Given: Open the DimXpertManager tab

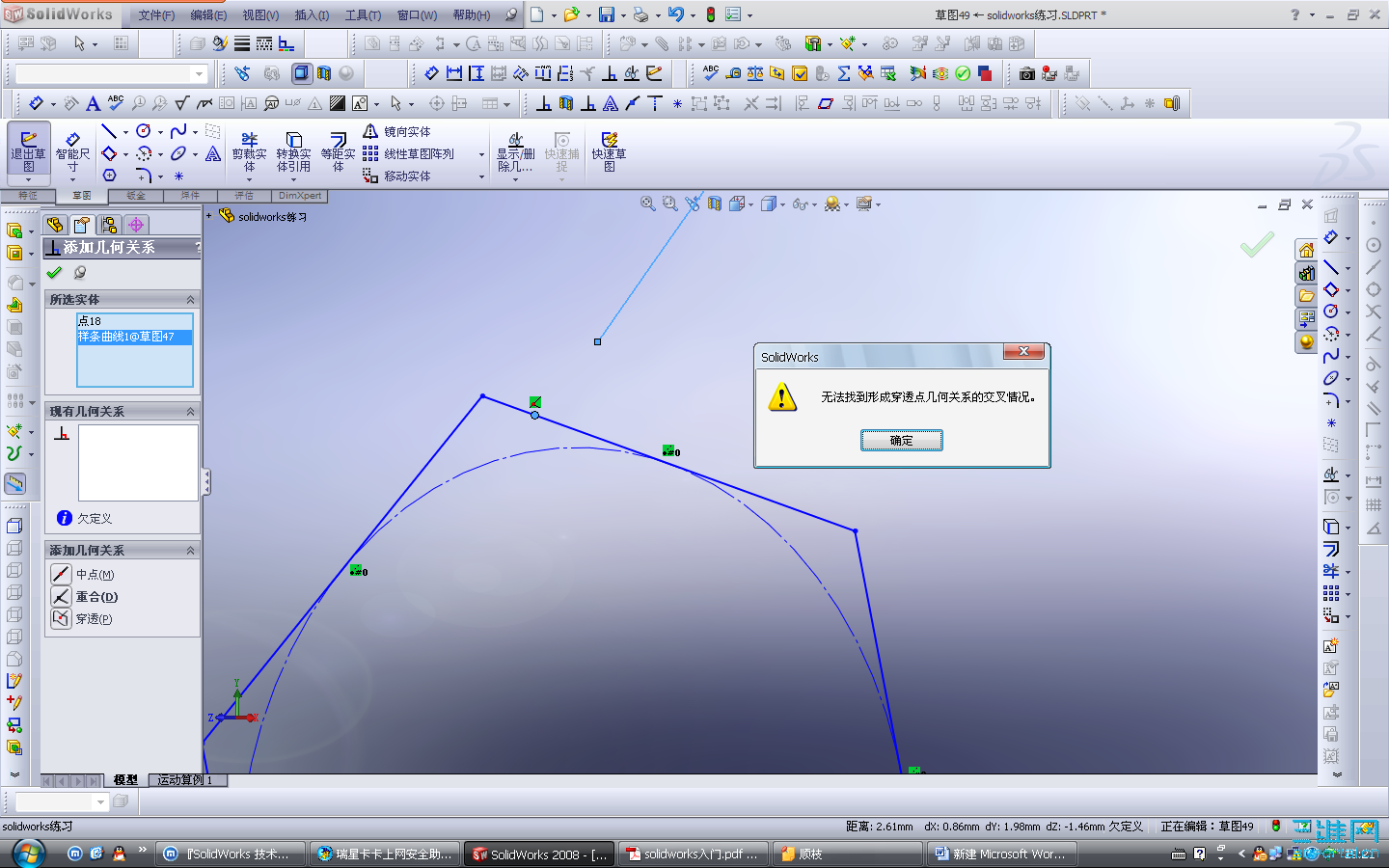Looking at the screenshot, I should pos(136,225).
